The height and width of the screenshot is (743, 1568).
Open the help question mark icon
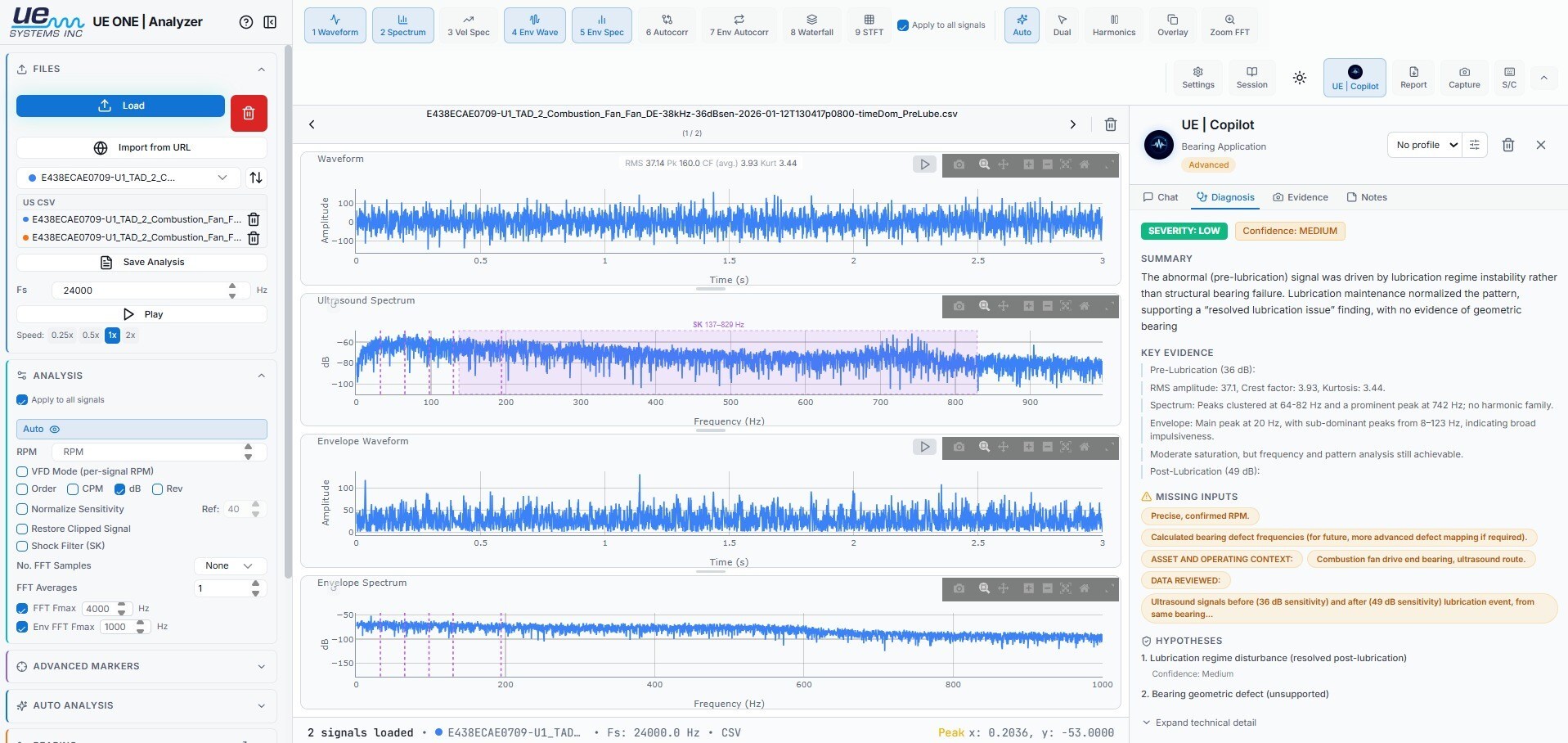pyautogui.click(x=245, y=22)
